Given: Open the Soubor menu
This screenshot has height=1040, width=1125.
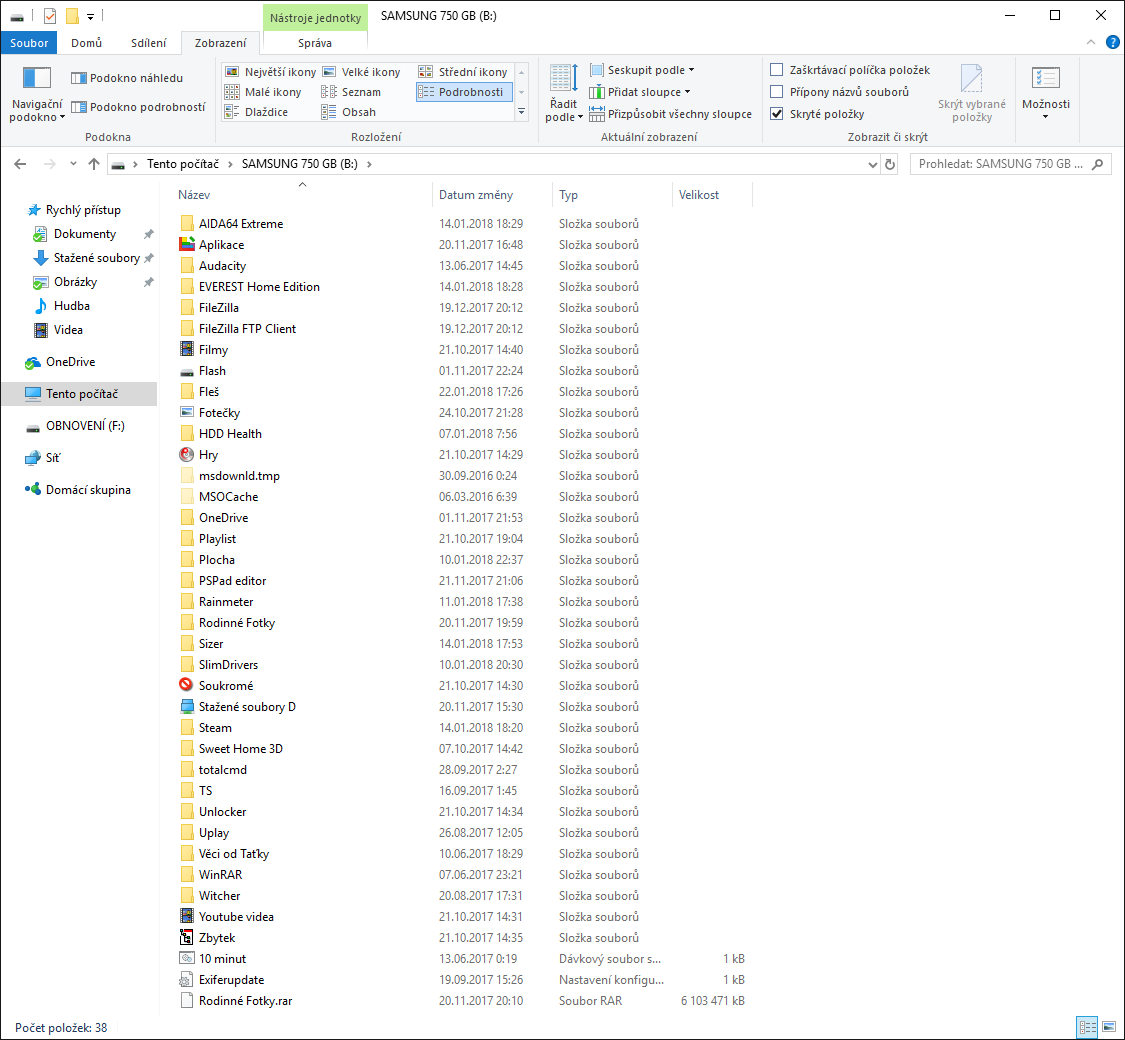Looking at the screenshot, I should [x=29, y=43].
